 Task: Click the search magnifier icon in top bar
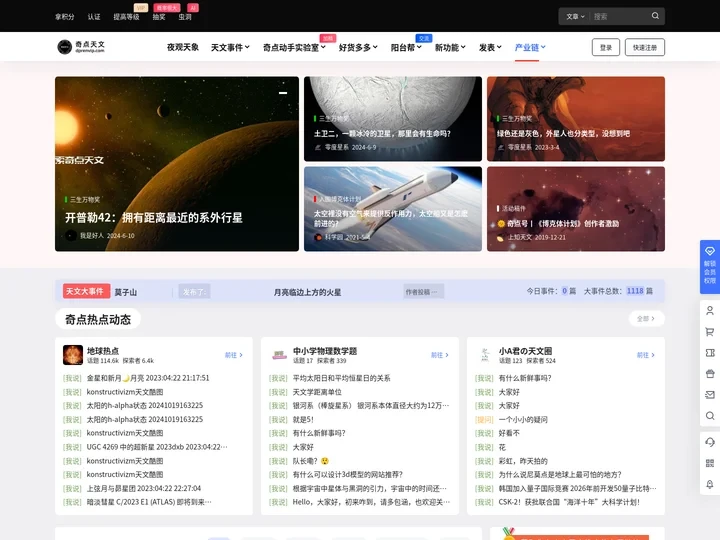coord(655,16)
